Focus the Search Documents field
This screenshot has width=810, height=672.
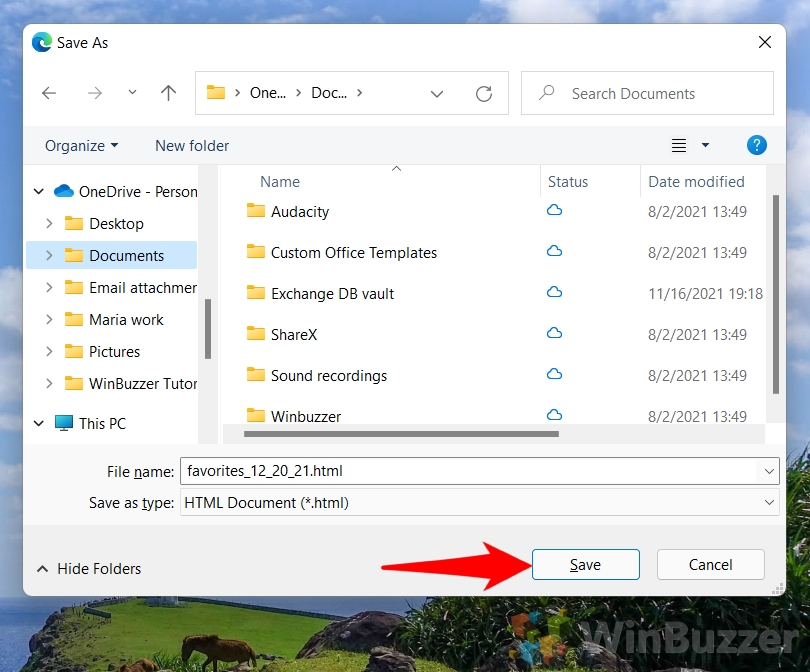point(647,93)
